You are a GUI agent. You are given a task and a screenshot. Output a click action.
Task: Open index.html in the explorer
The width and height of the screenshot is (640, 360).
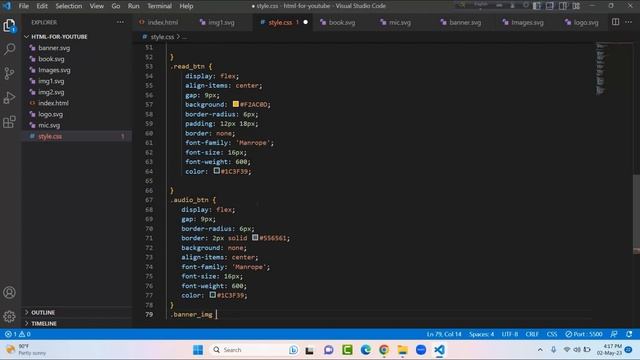coord(53,103)
